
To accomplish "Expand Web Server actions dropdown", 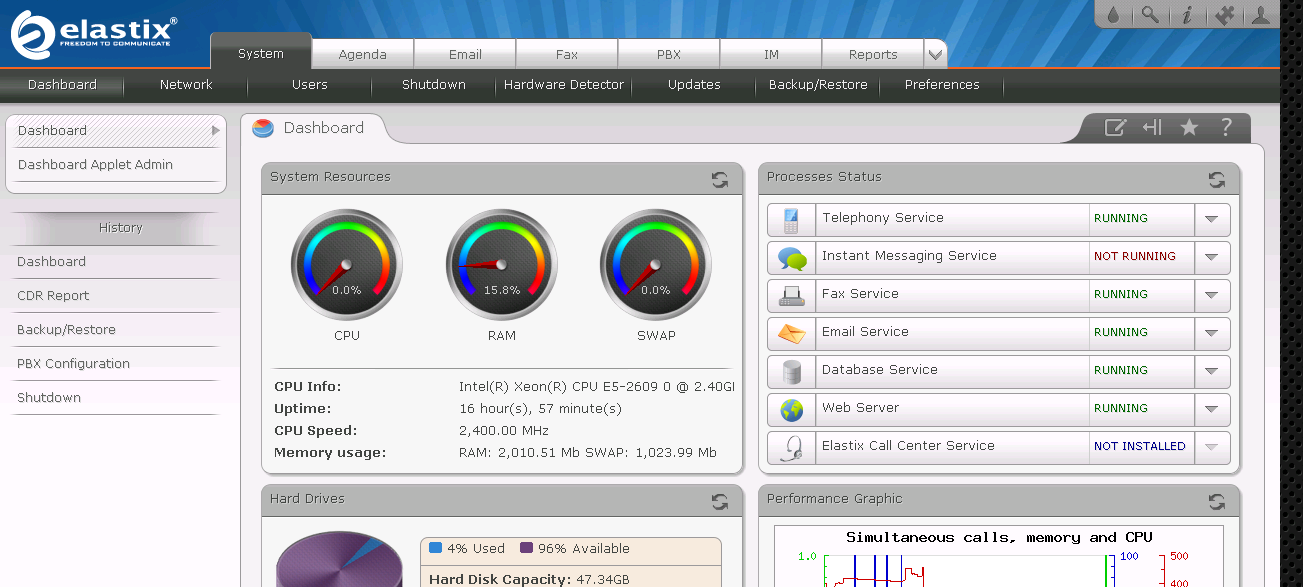I will tap(1212, 409).
